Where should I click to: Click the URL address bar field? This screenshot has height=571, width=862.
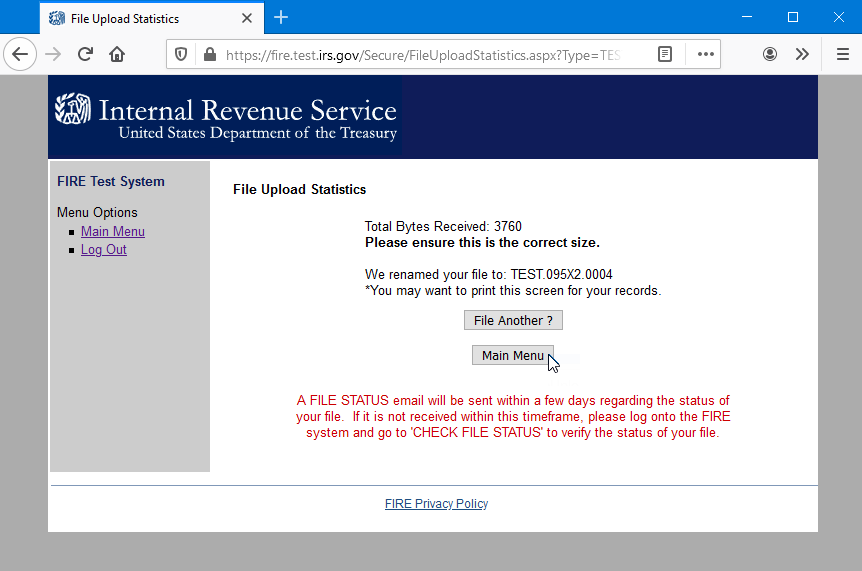pyautogui.click(x=420, y=55)
